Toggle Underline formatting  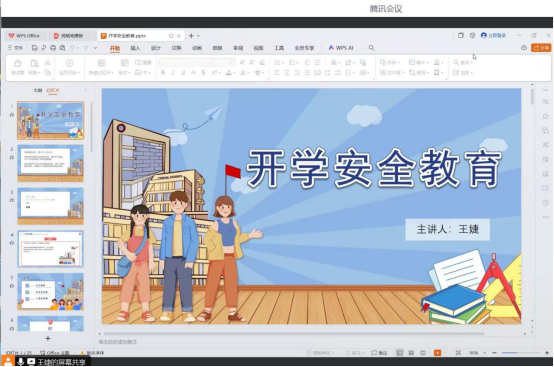click(x=183, y=72)
